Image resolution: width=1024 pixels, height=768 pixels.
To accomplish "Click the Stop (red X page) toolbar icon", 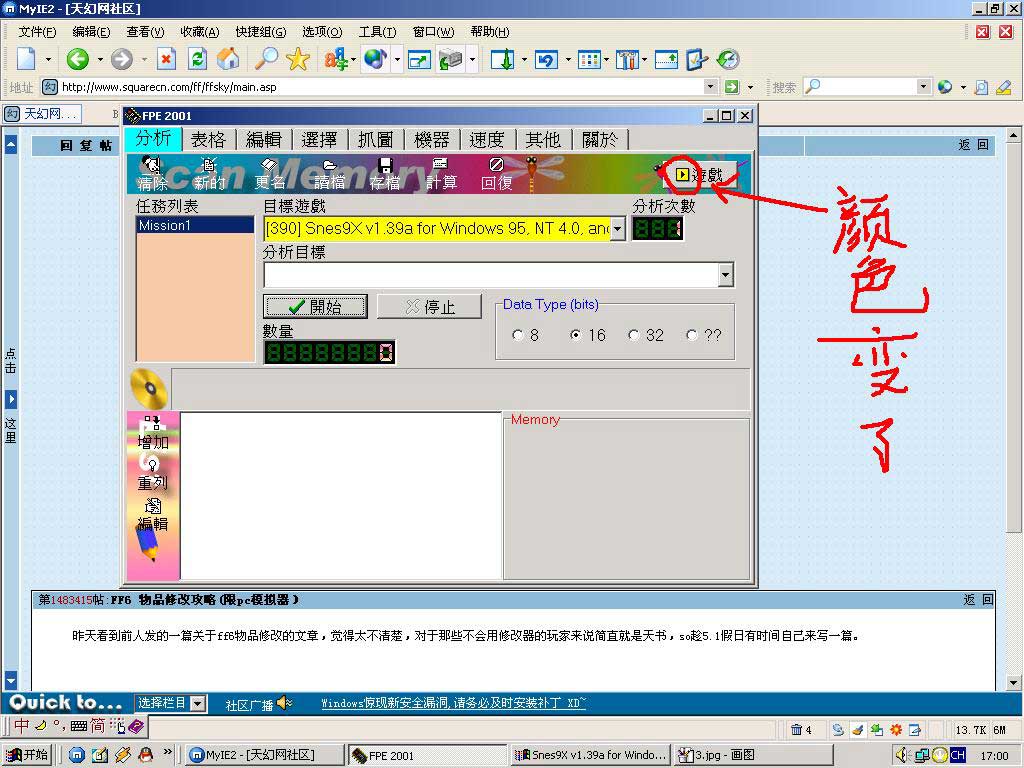I will point(167,59).
